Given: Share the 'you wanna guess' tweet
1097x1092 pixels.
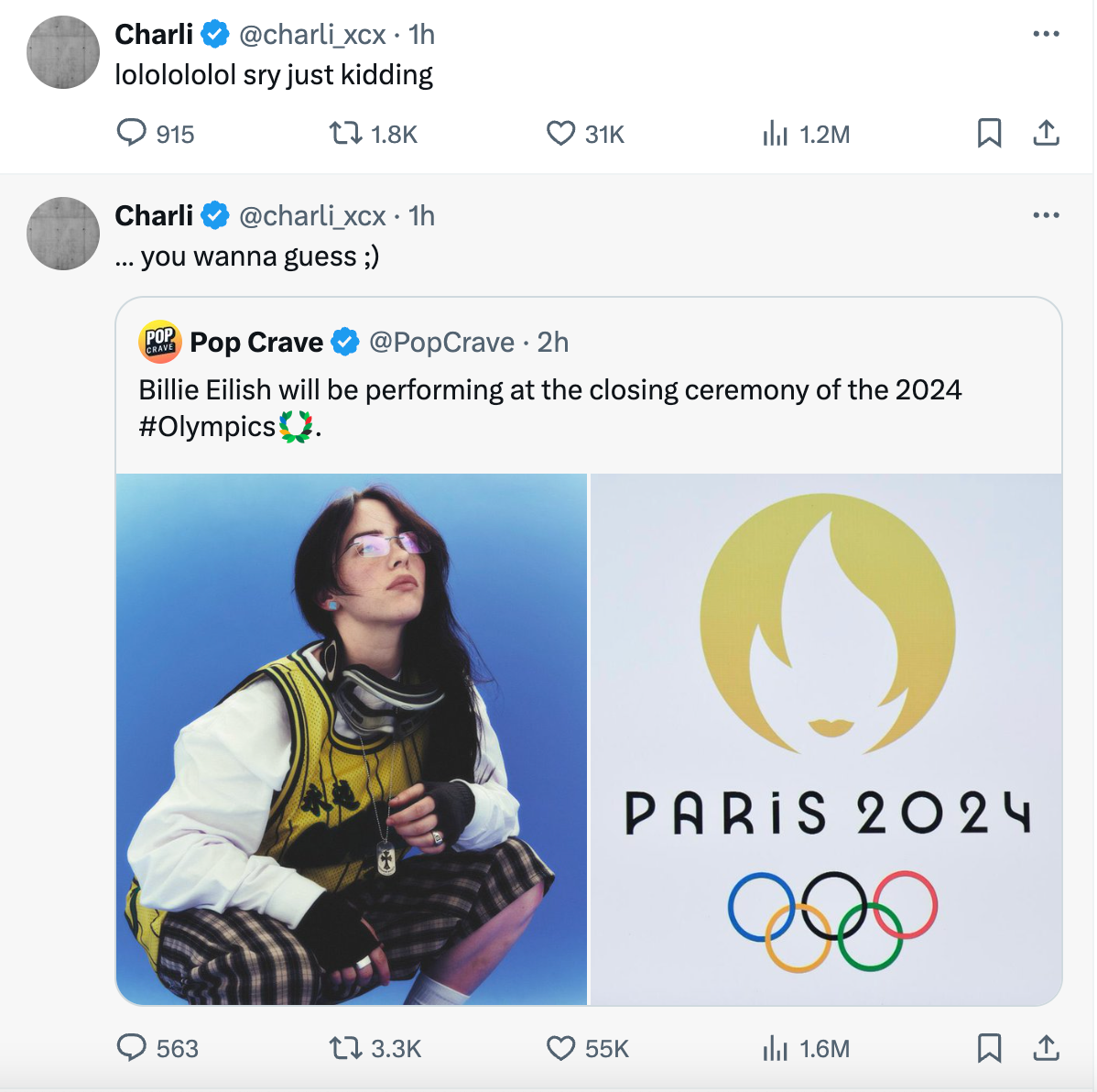Looking at the screenshot, I should click(1046, 1047).
